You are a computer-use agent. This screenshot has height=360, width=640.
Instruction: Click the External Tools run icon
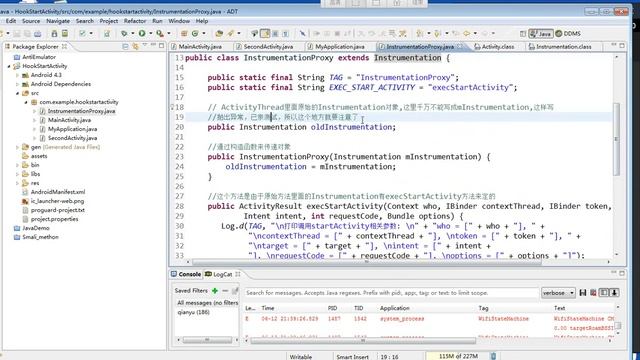159,33
